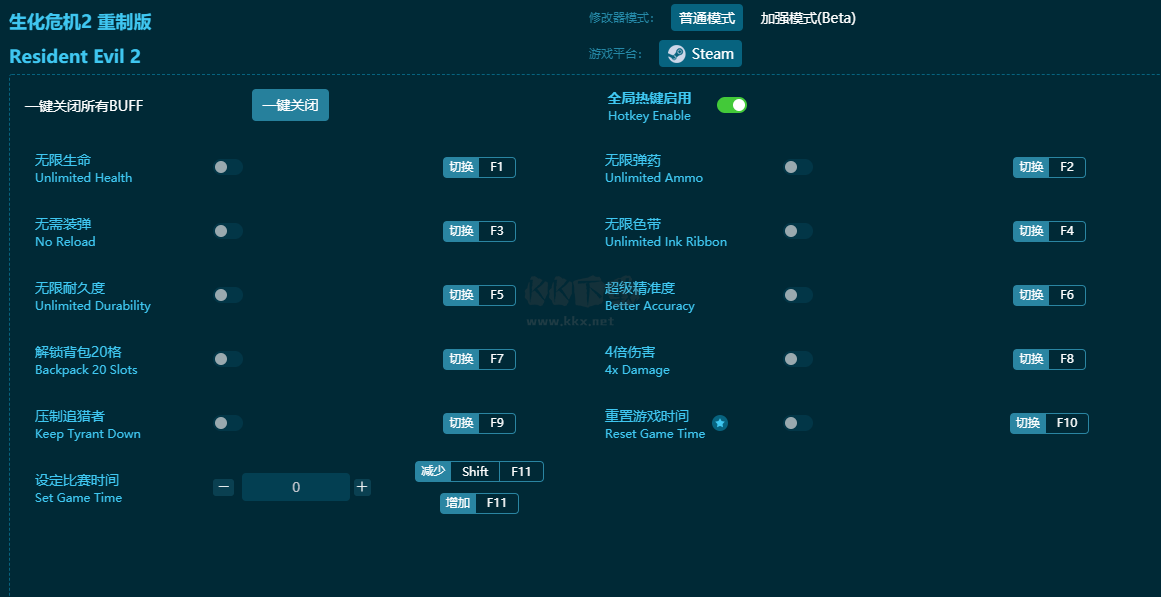1161x597 pixels.
Task: Toggle Unlimited Ink Ribbon switch
Action: coord(798,231)
